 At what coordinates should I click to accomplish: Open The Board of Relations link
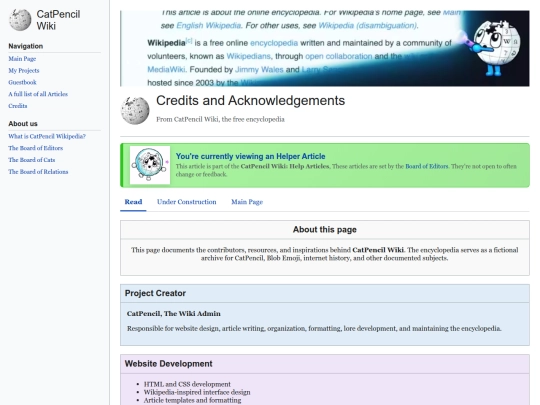click(x=38, y=172)
